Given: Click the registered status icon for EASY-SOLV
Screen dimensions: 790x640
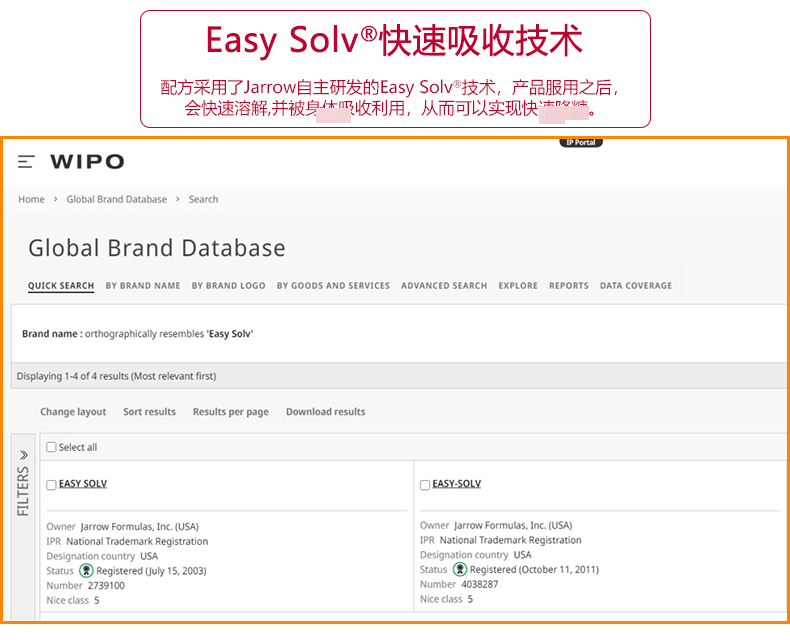Looking at the screenshot, I should point(460,570).
